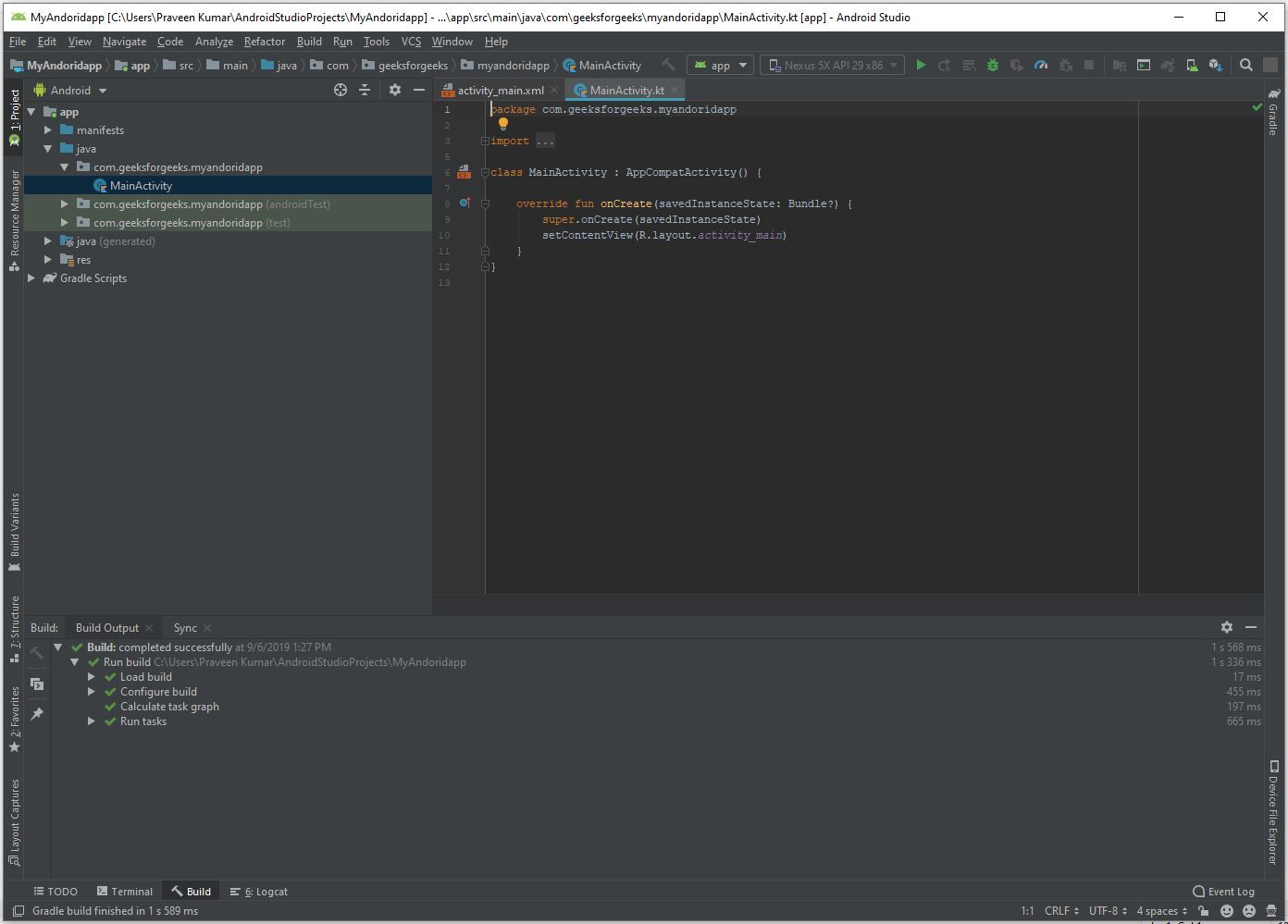This screenshot has height=924, width=1288.
Task: Run the app with the green play icon
Action: (921, 66)
